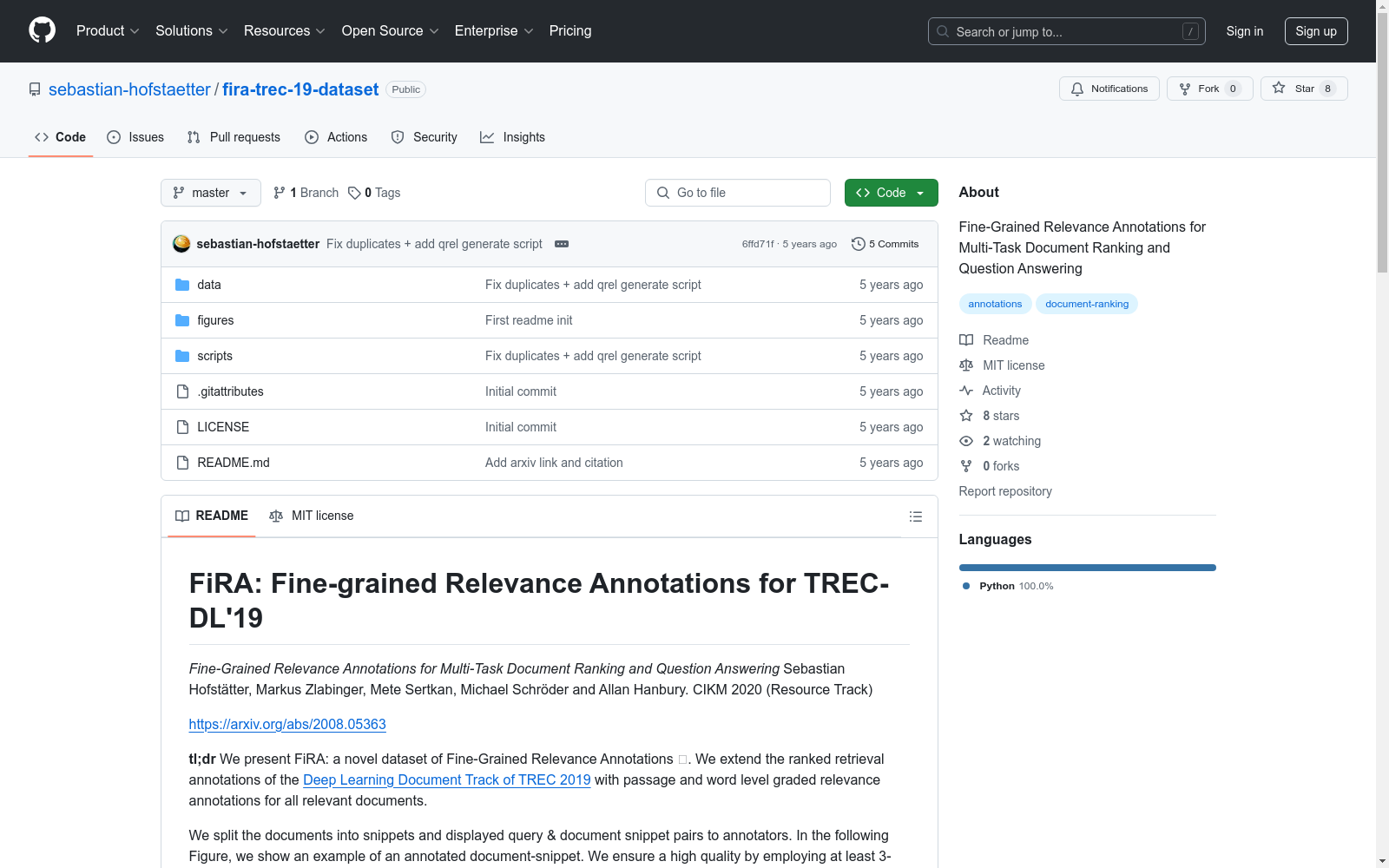This screenshot has width=1389, height=868.
Task: Expand commit message details ellipsis
Action: tap(562, 244)
